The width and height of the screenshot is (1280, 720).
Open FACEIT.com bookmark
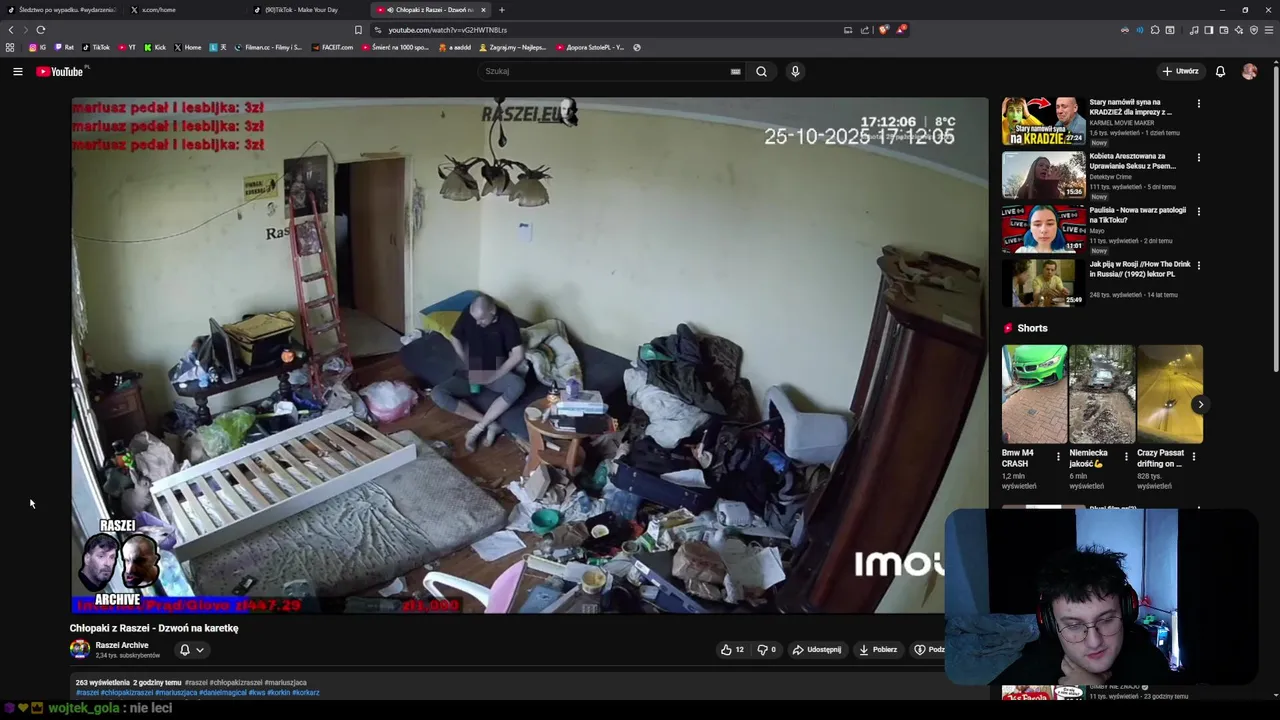pyautogui.click(x=333, y=47)
